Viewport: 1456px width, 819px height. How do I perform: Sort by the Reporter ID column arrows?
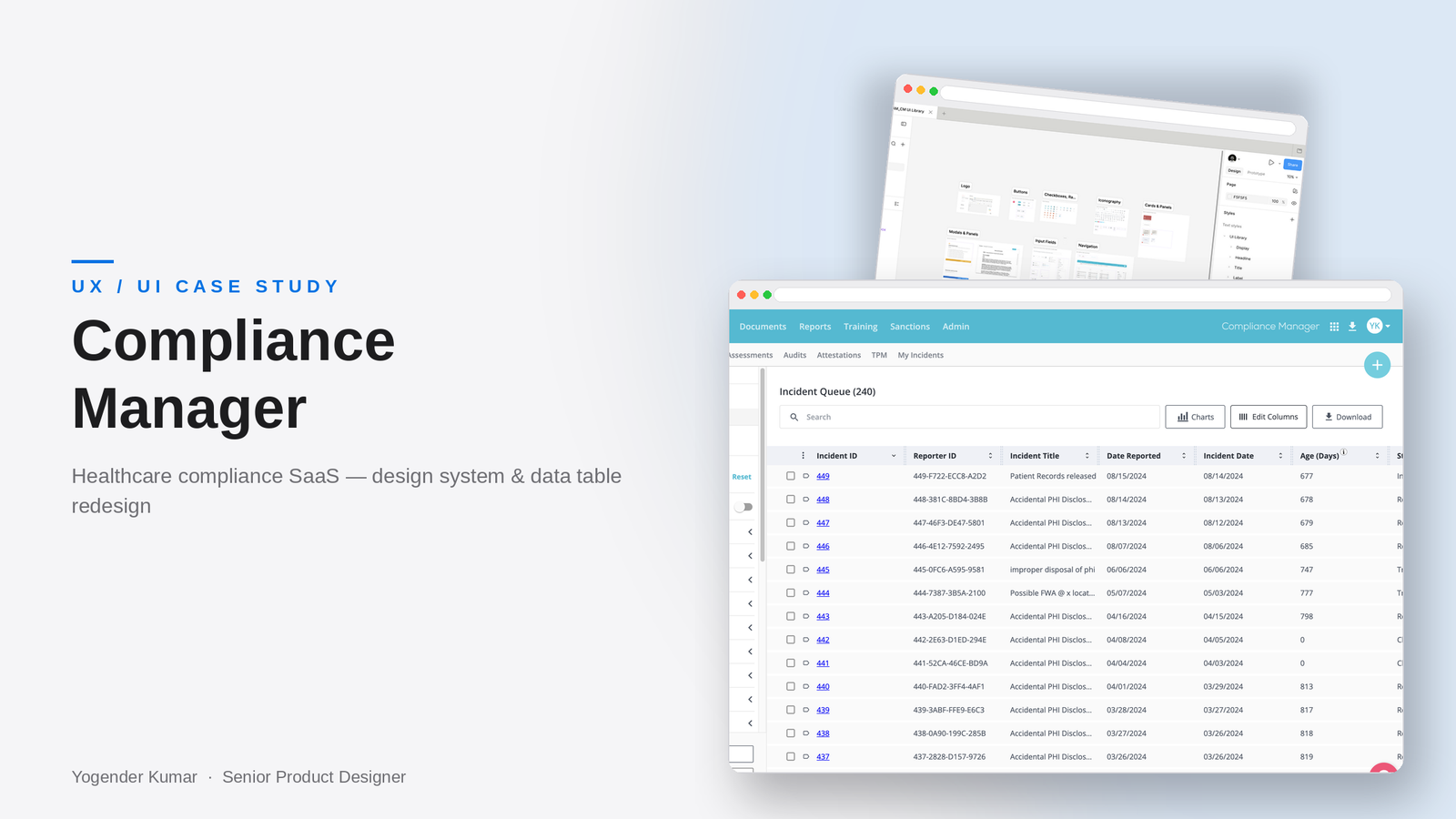990,456
